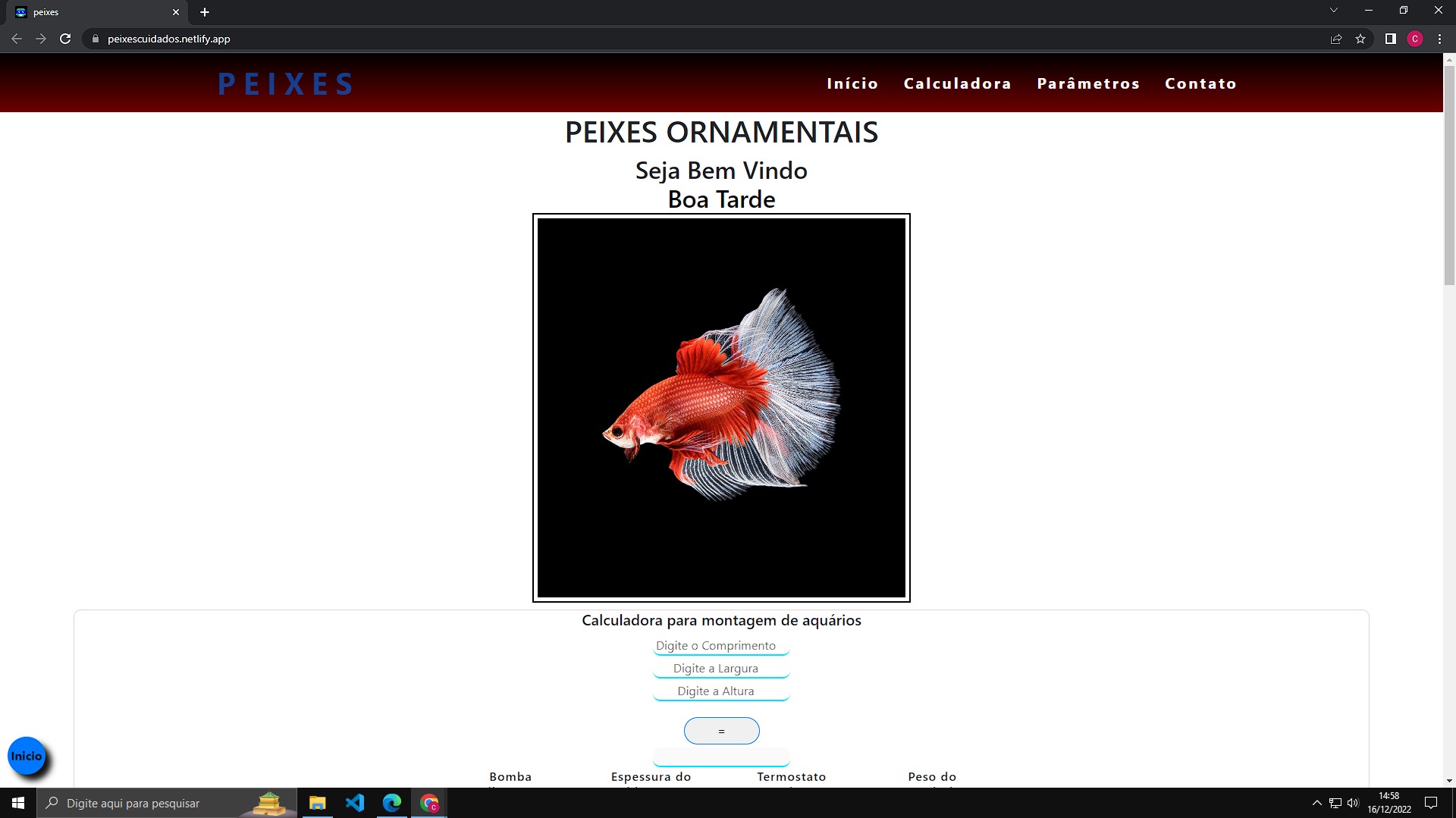The image size is (1456, 818).
Task: Open the Windows Start menu
Action: tap(18, 803)
